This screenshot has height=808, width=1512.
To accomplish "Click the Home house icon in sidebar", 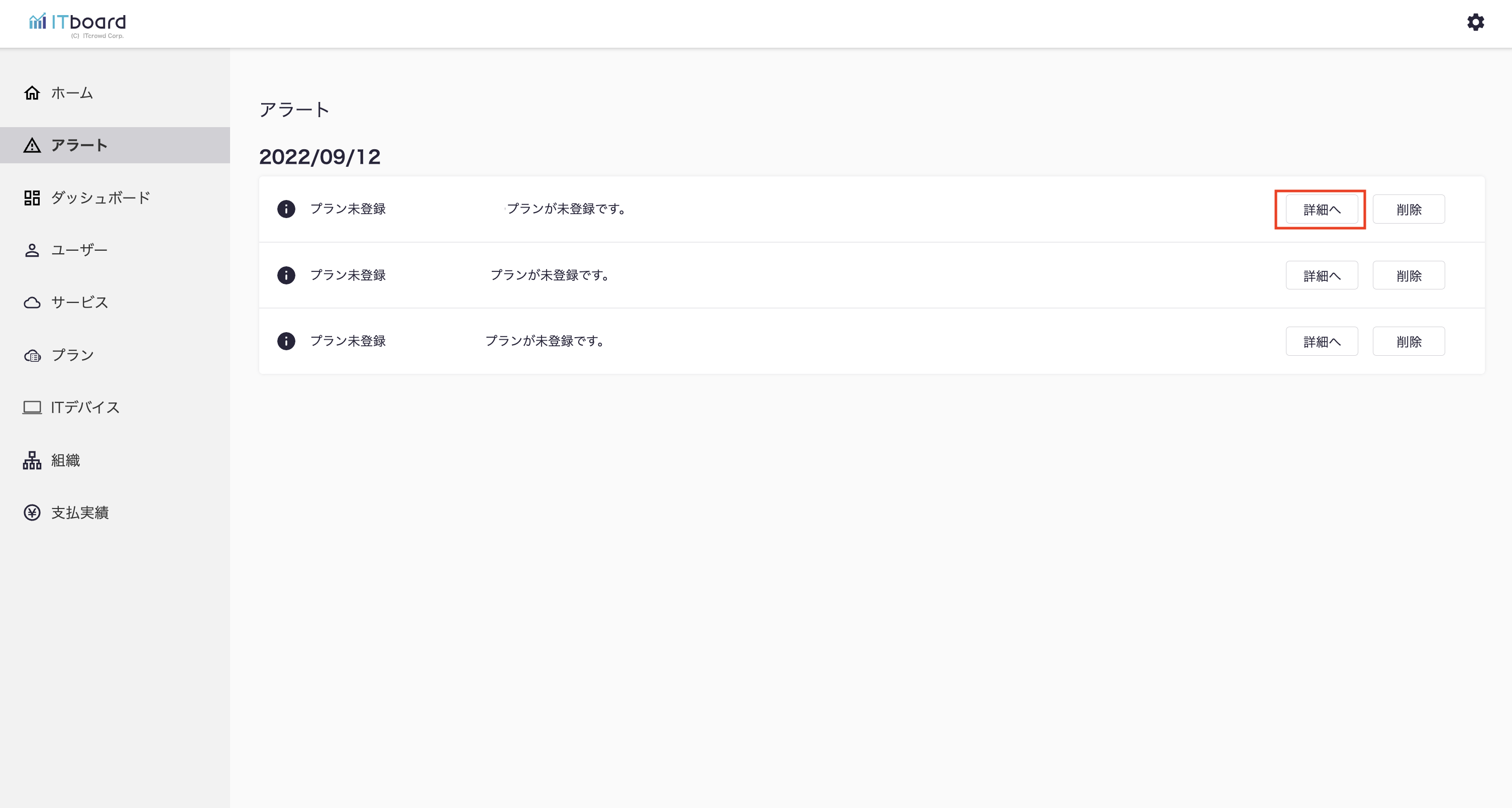I will [32, 93].
